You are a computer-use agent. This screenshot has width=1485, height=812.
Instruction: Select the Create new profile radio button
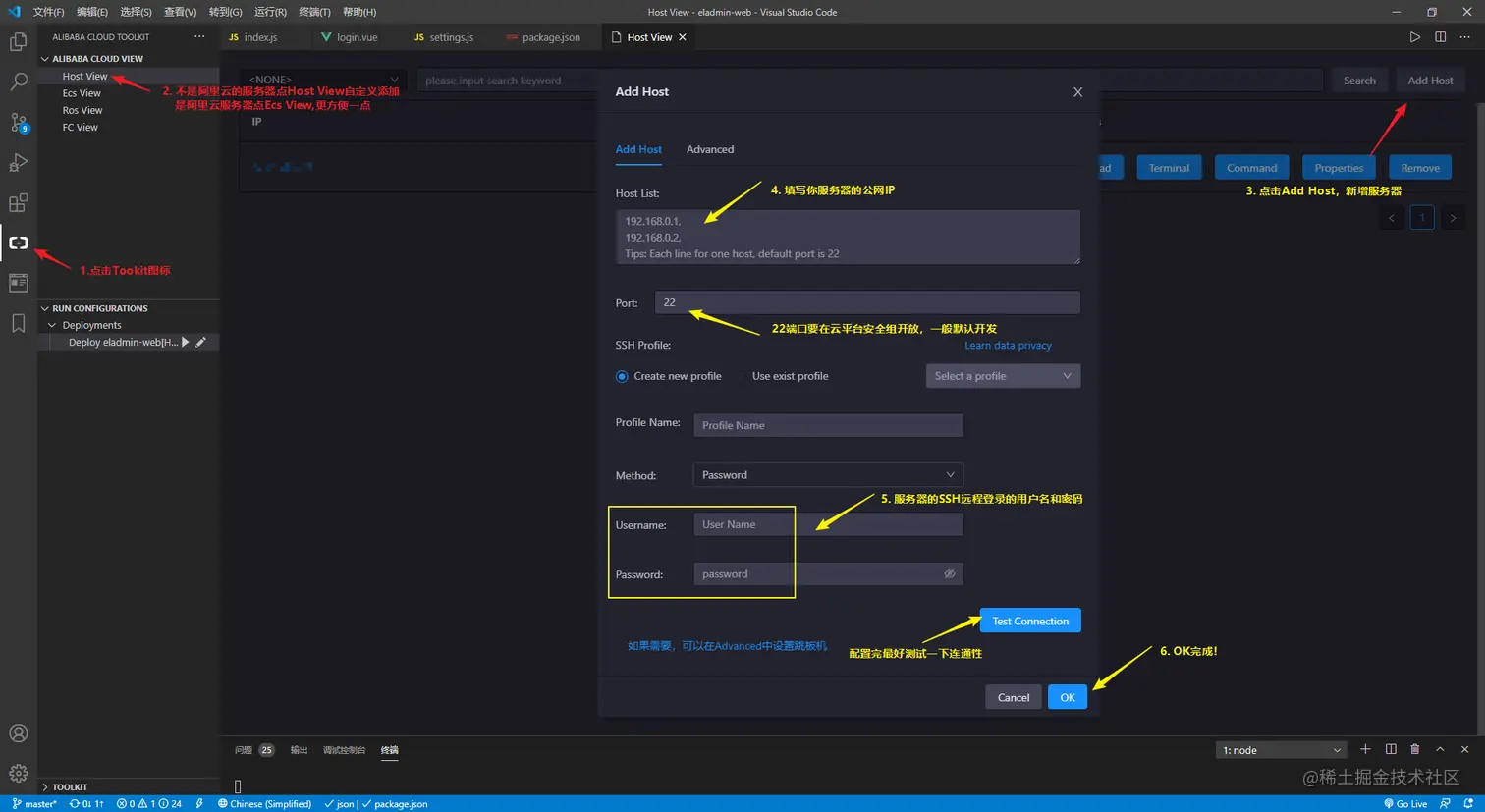click(x=621, y=375)
